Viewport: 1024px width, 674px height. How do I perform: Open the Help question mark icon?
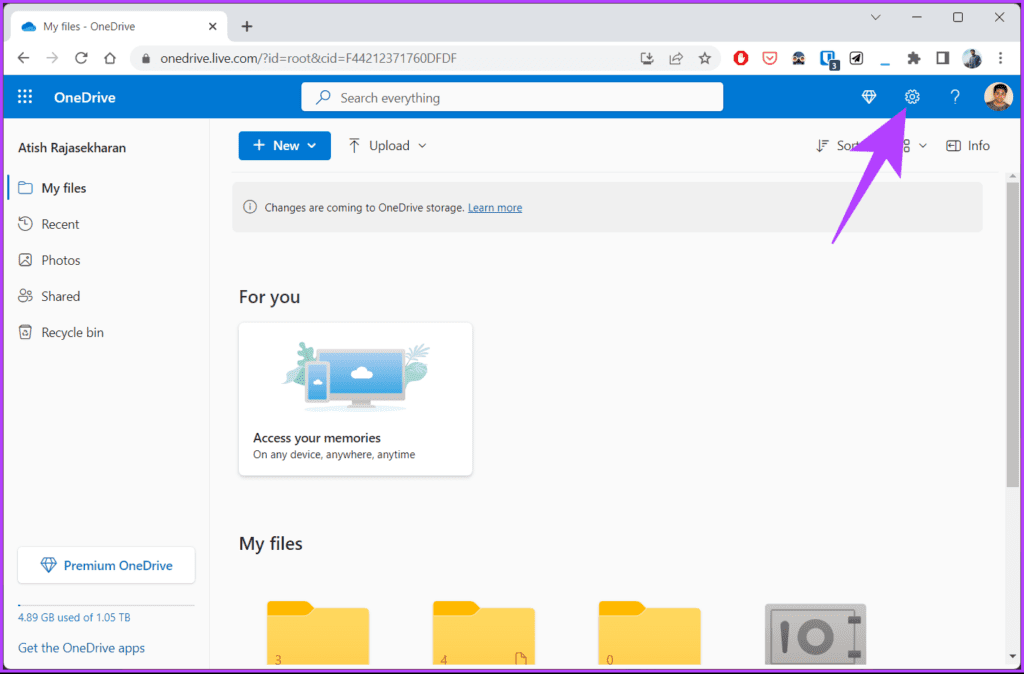pos(955,97)
